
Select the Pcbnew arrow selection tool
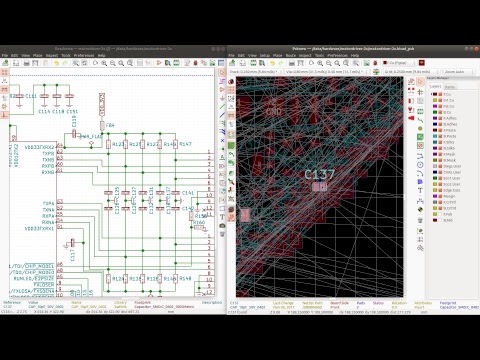click(420, 82)
